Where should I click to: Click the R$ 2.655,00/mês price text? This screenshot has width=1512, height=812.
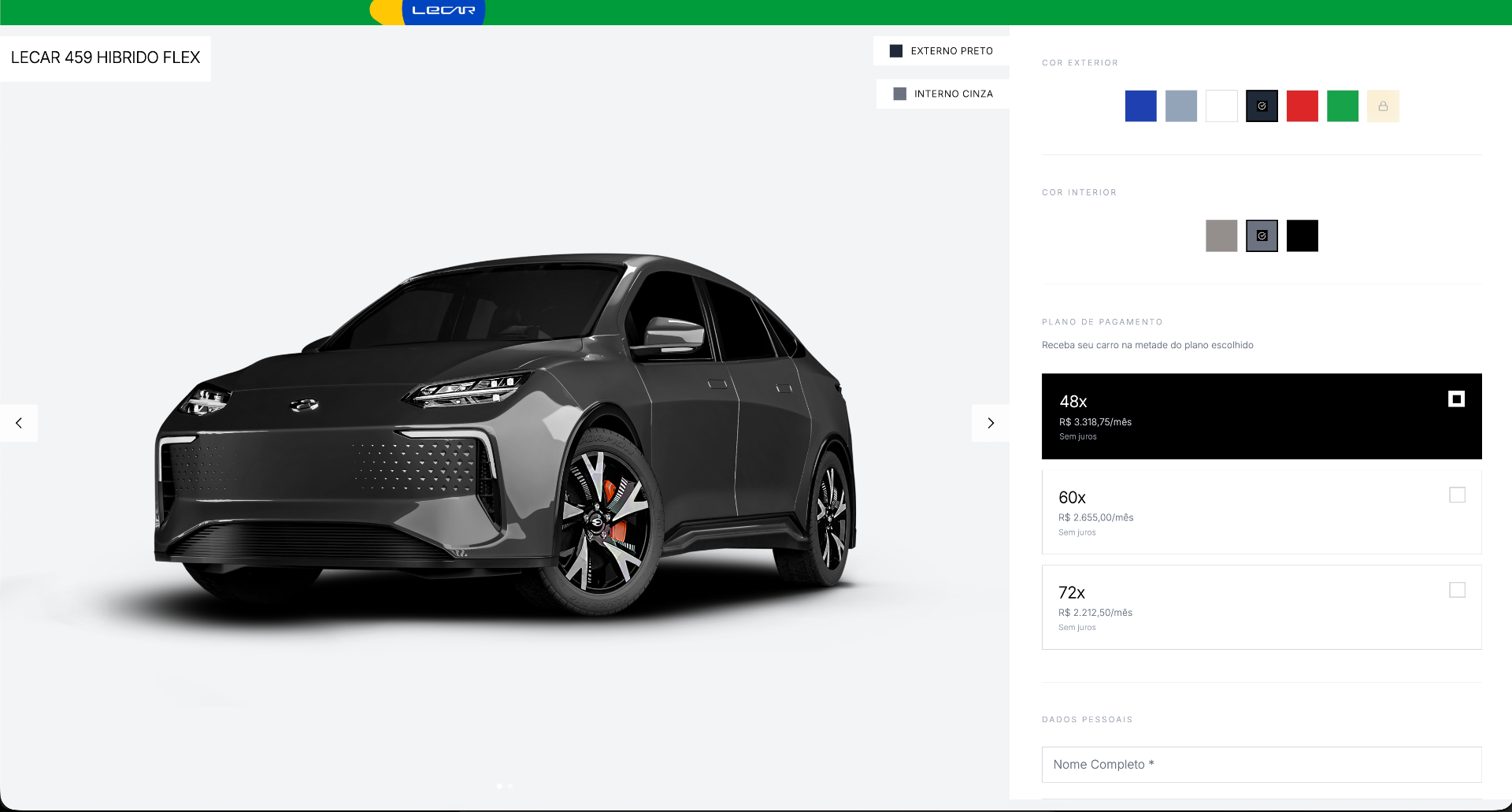point(1096,517)
